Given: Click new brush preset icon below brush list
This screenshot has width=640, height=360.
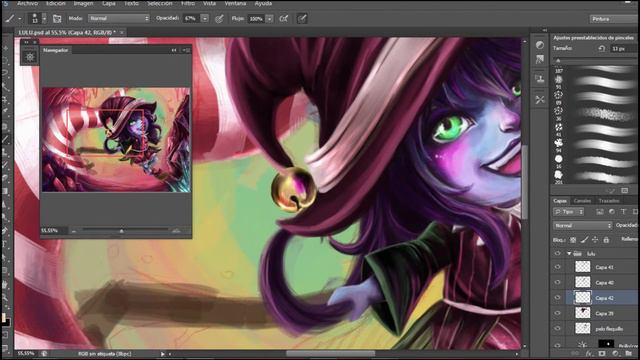Looking at the screenshot, I should (624, 190).
